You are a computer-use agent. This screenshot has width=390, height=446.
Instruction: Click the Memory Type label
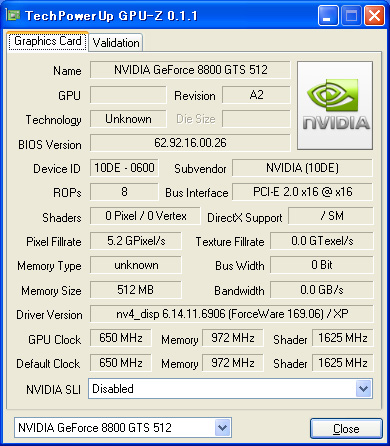point(49,266)
